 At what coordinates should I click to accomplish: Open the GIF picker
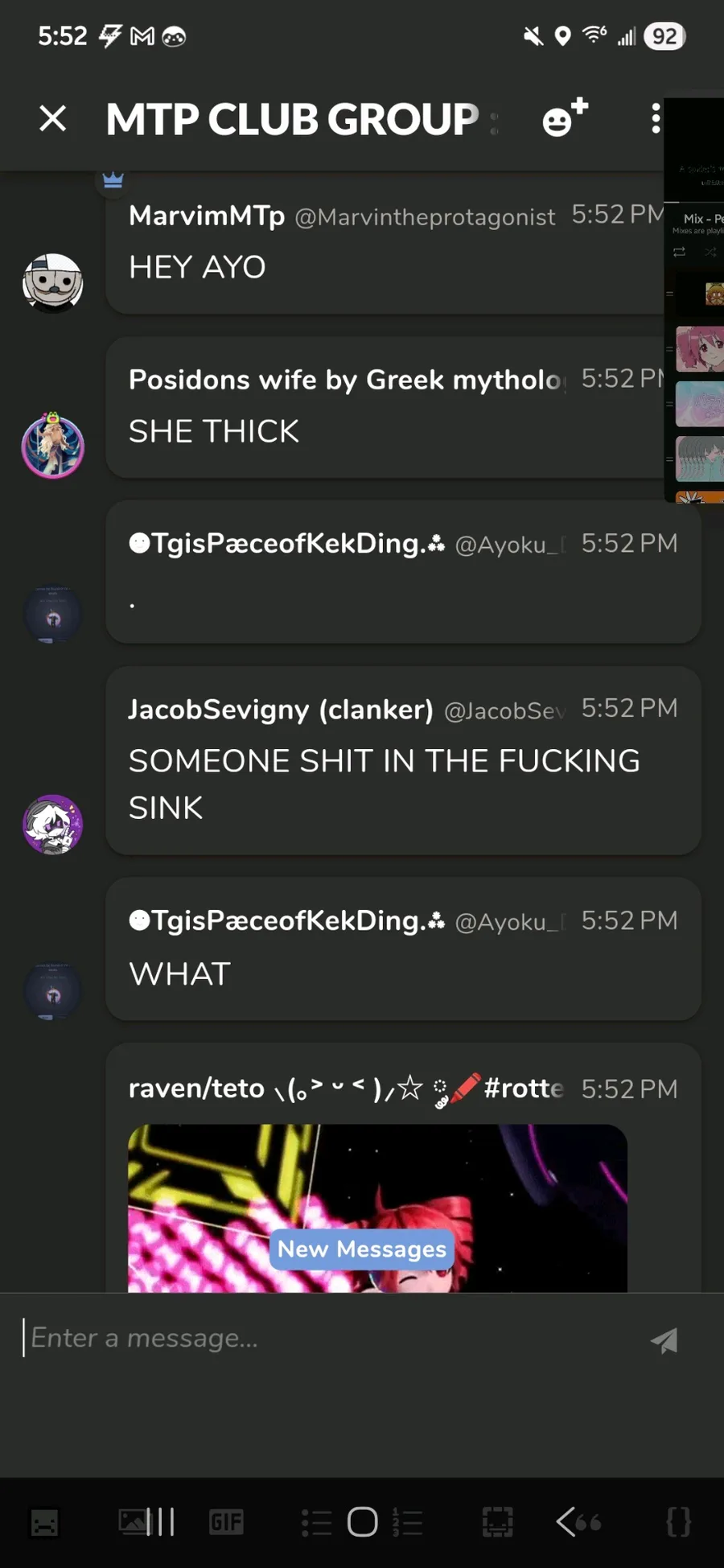[226, 1521]
